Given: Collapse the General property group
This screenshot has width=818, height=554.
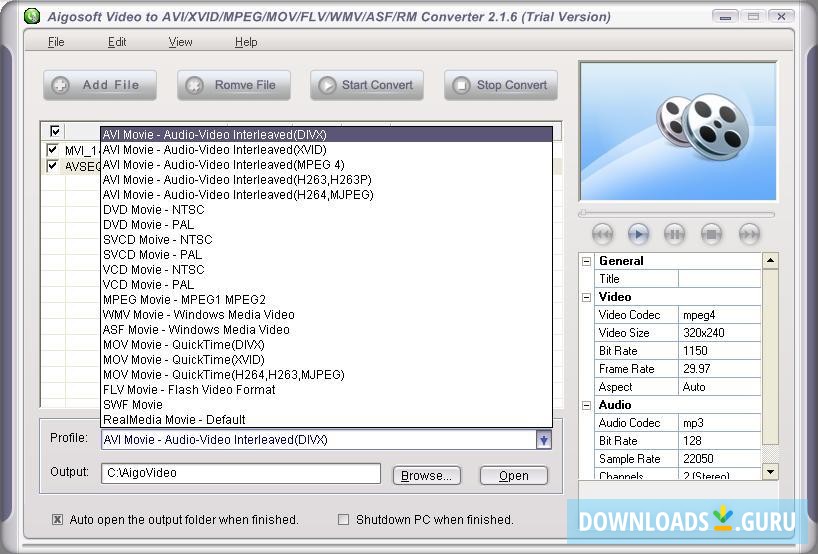Looking at the screenshot, I should tap(586, 261).
